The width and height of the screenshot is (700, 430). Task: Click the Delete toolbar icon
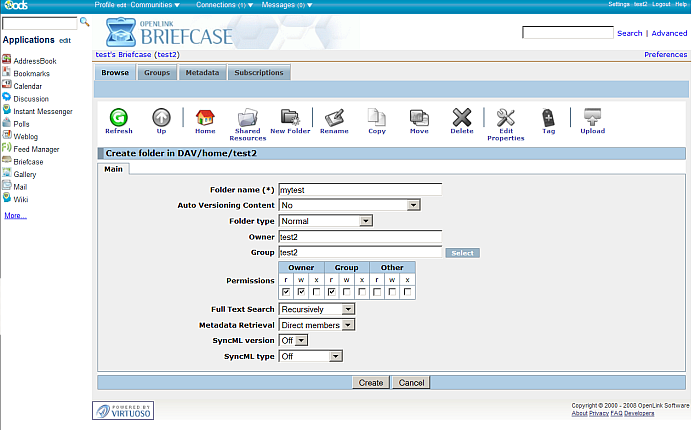462,118
